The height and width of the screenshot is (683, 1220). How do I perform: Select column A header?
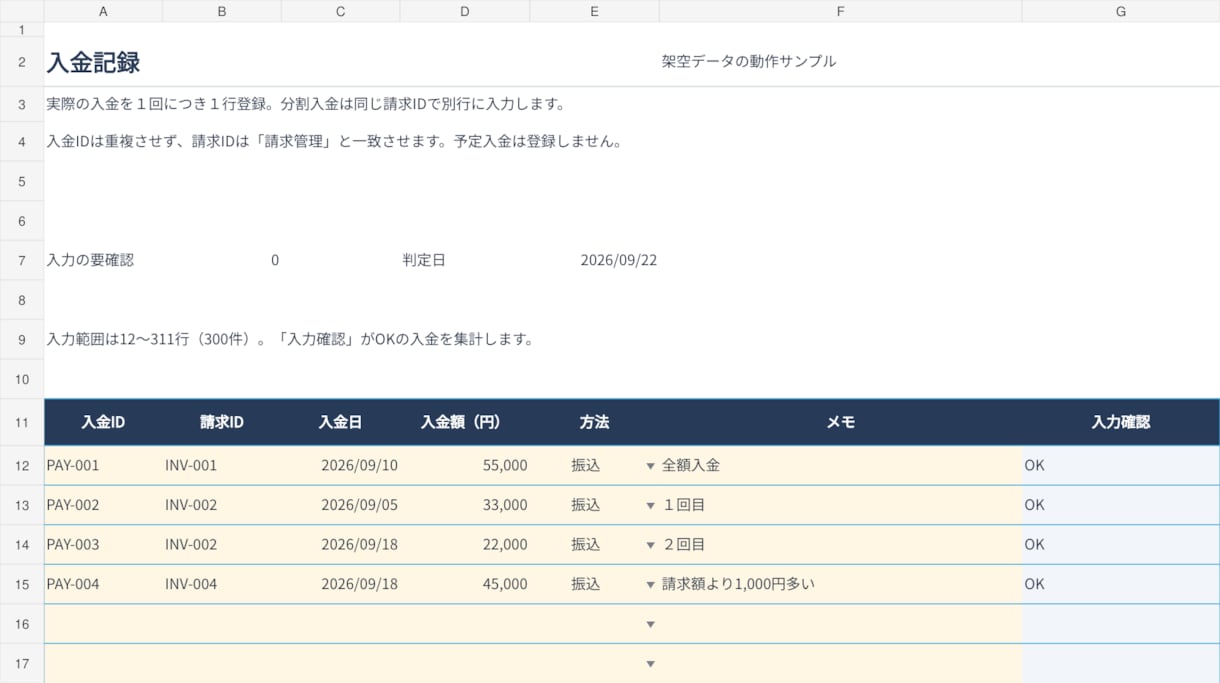(x=103, y=11)
